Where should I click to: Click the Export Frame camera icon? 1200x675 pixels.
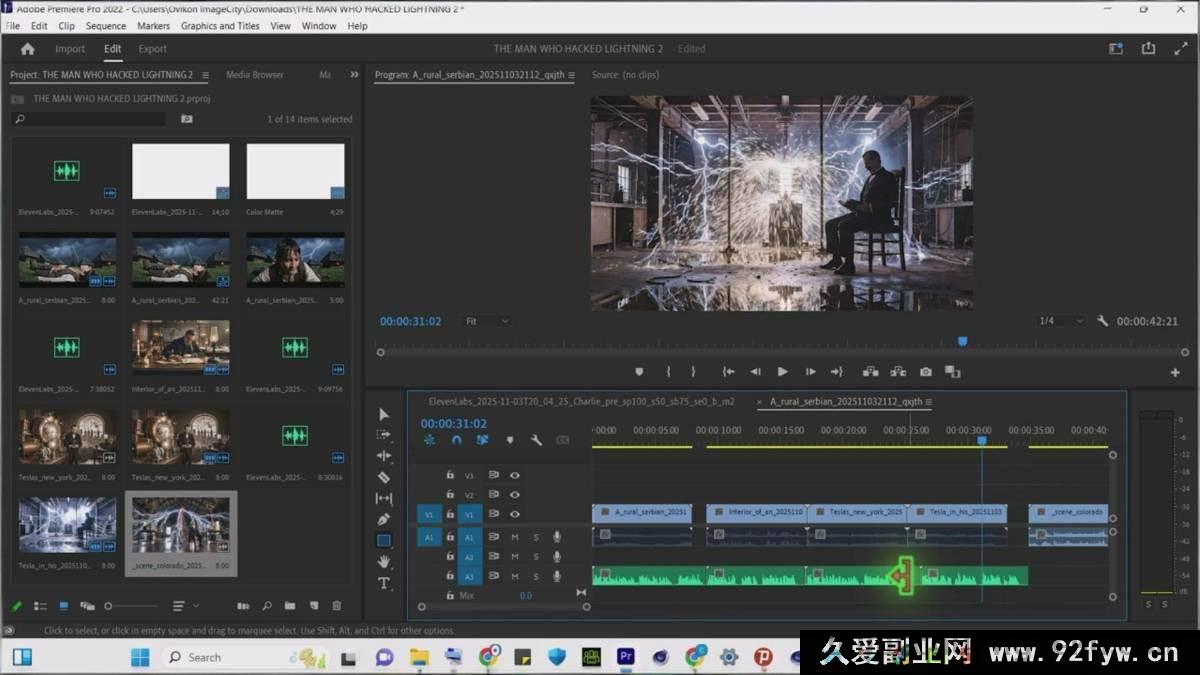click(926, 372)
